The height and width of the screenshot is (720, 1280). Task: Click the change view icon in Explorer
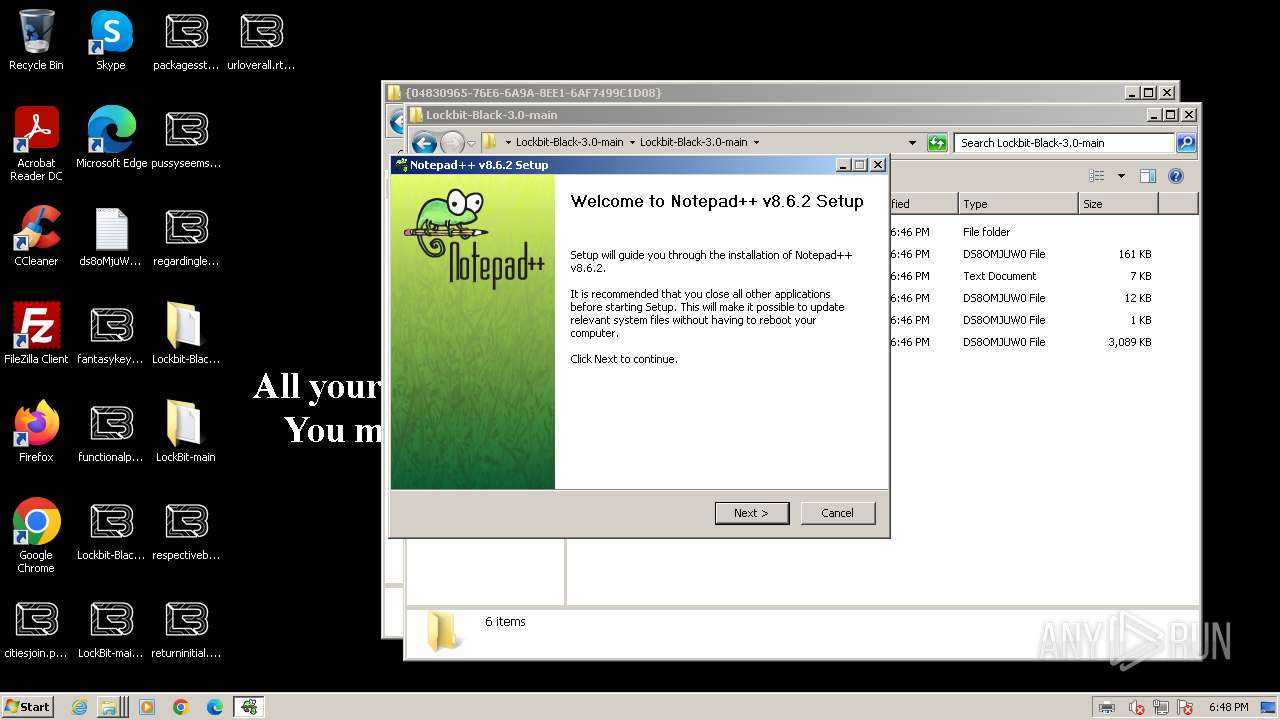point(1097,176)
